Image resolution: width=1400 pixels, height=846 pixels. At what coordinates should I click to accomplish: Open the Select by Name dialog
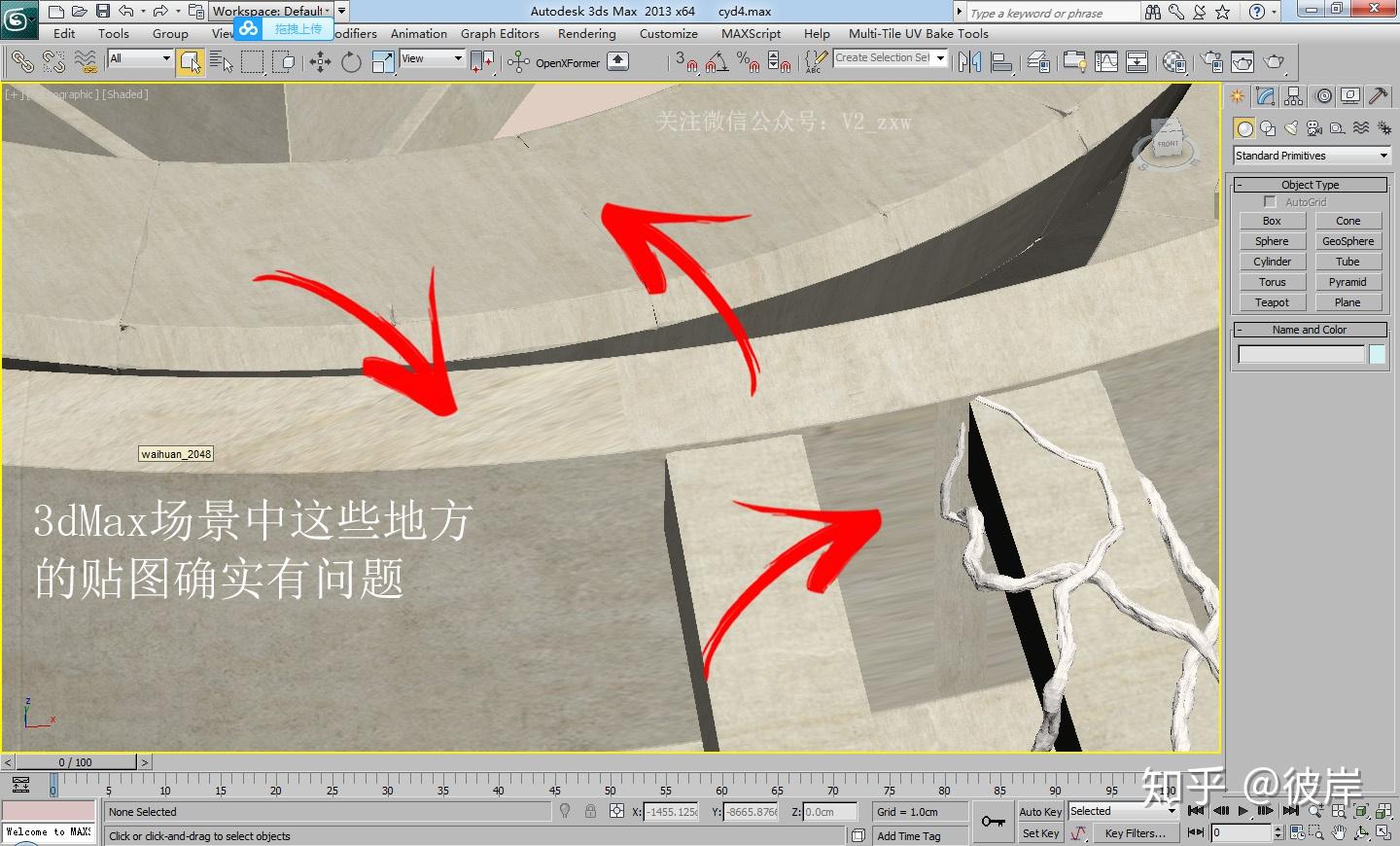point(222,62)
